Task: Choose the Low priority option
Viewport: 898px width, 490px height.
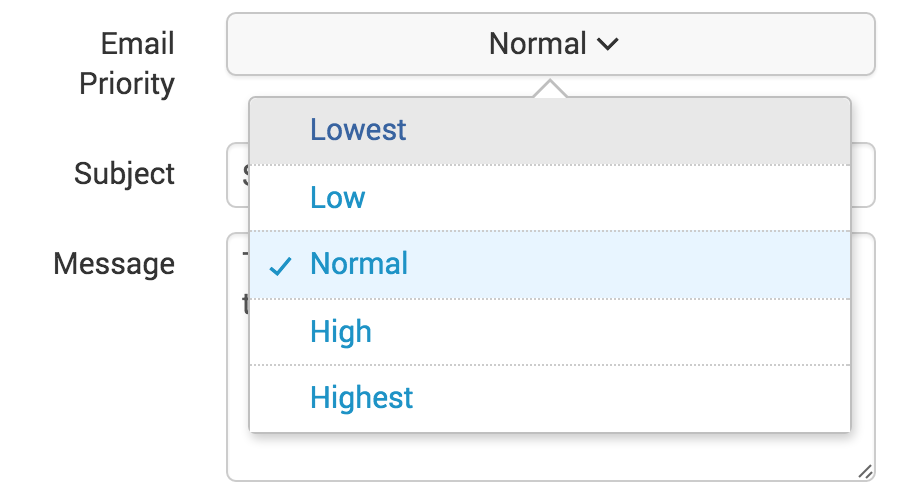Action: (550, 198)
